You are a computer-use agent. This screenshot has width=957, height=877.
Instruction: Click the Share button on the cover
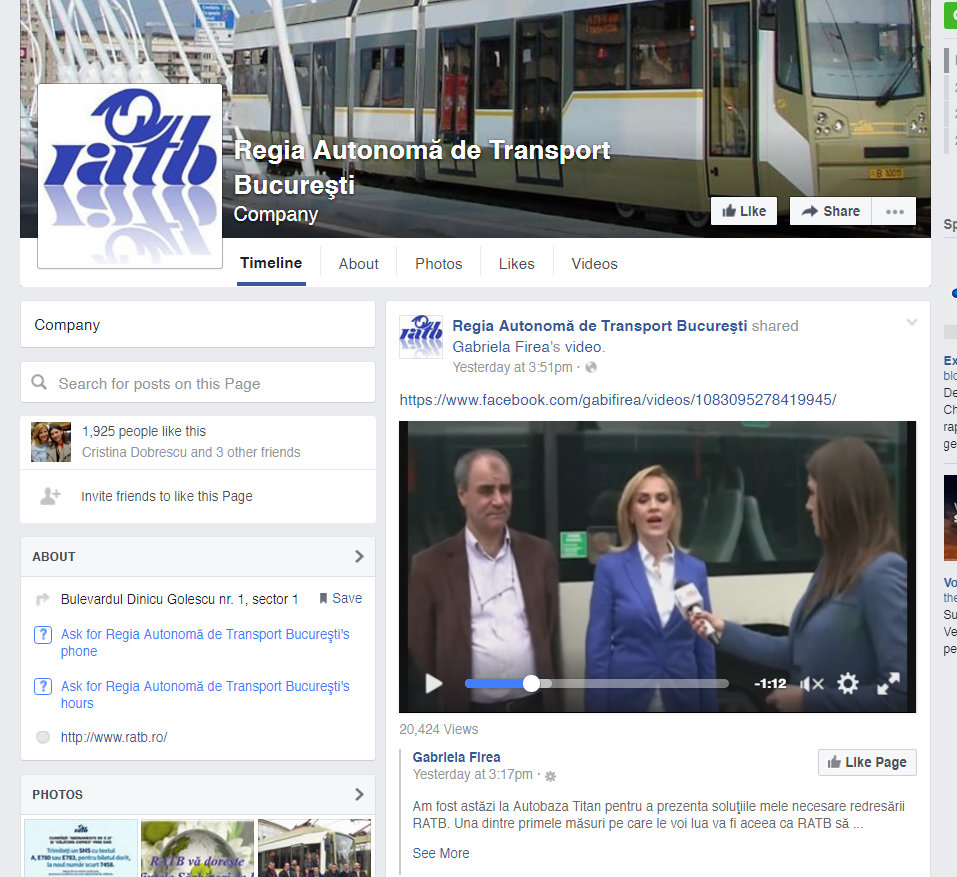coord(831,211)
